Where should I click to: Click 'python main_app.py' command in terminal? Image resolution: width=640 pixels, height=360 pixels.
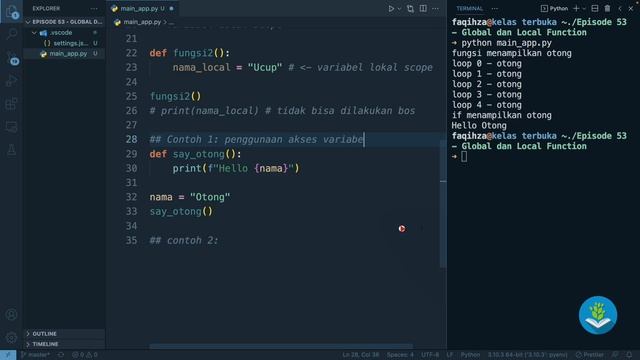click(x=507, y=43)
